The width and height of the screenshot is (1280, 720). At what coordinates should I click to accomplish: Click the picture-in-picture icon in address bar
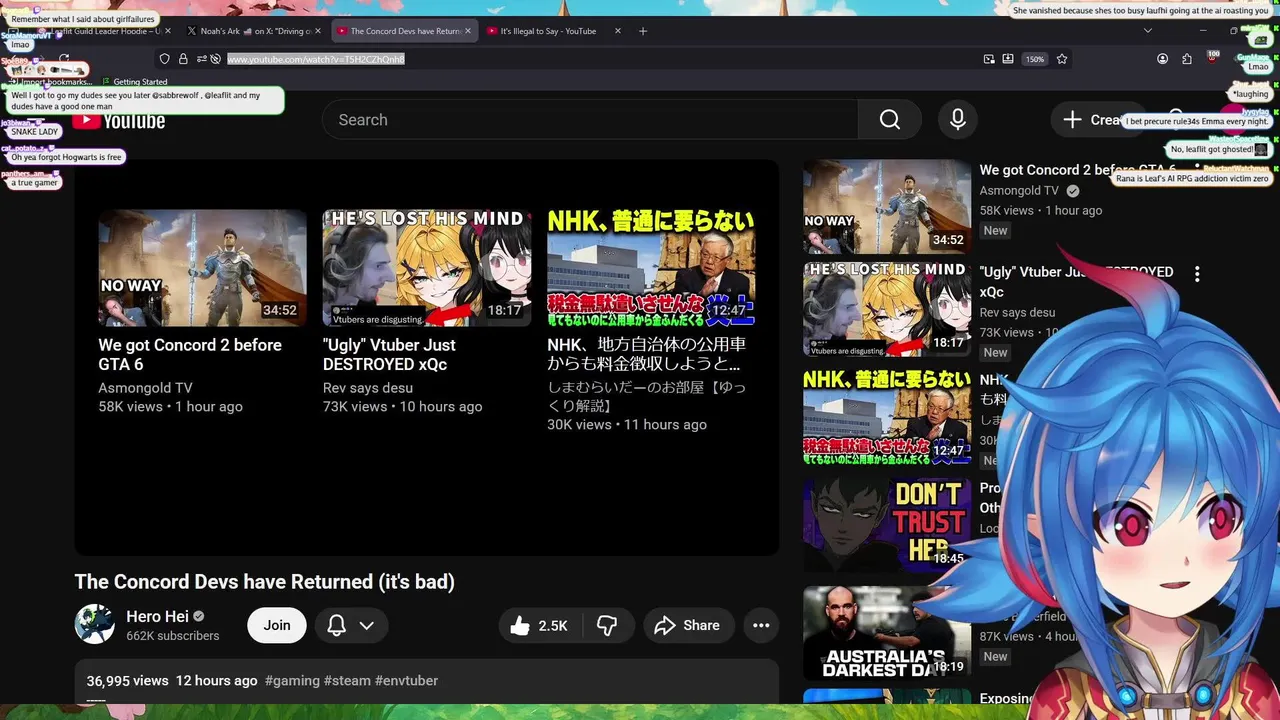(989, 59)
